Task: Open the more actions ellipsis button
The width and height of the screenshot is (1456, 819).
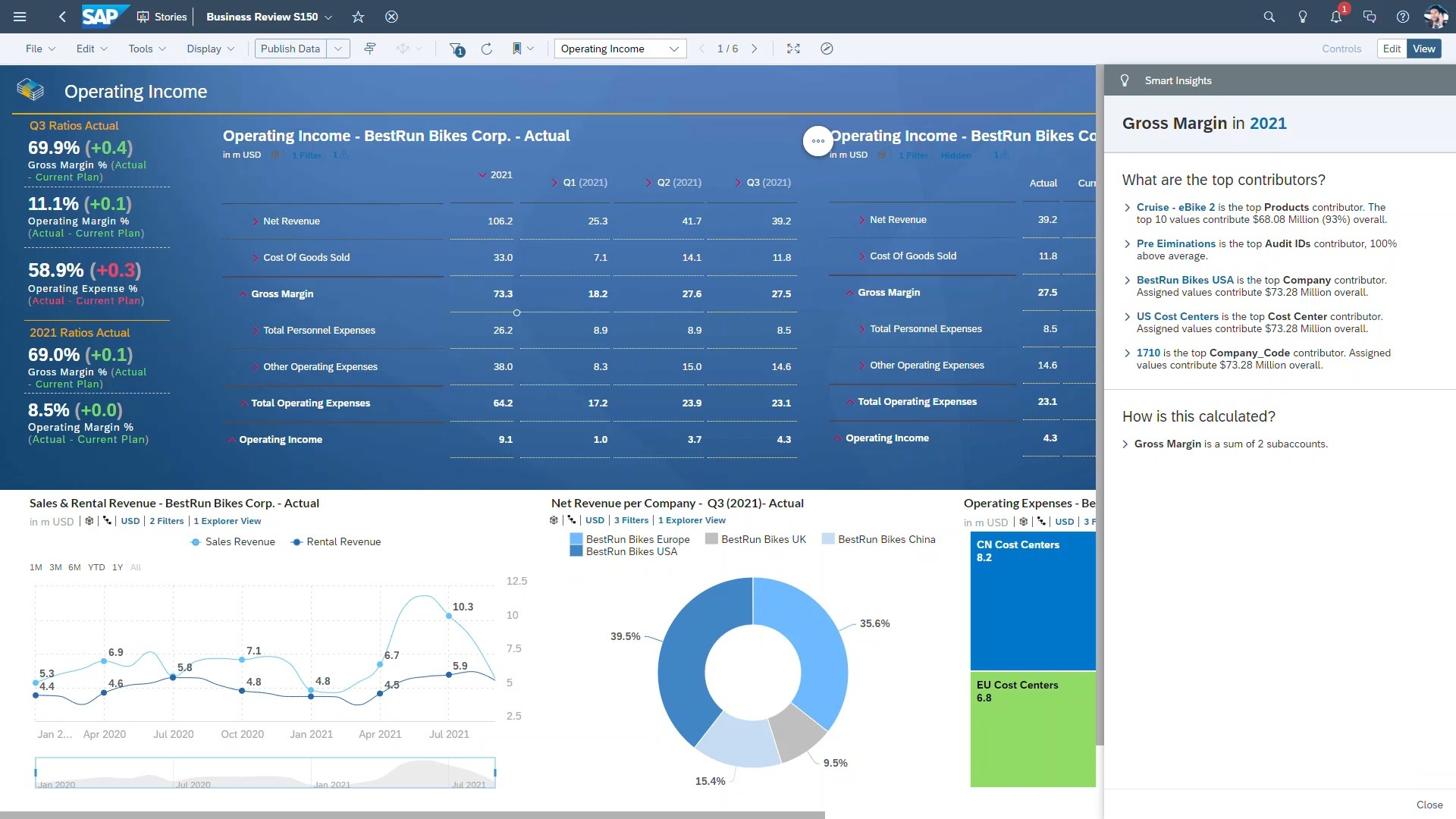Action: pyautogui.click(x=818, y=141)
